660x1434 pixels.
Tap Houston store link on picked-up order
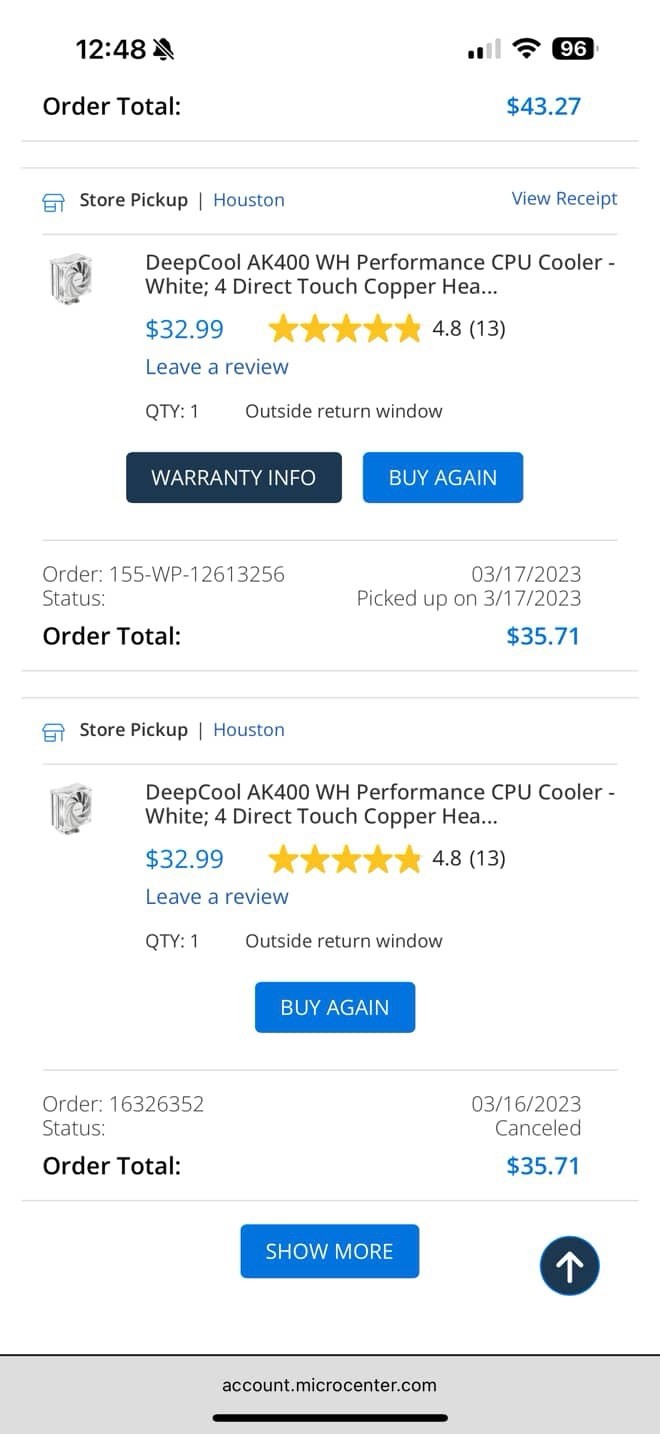(249, 200)
